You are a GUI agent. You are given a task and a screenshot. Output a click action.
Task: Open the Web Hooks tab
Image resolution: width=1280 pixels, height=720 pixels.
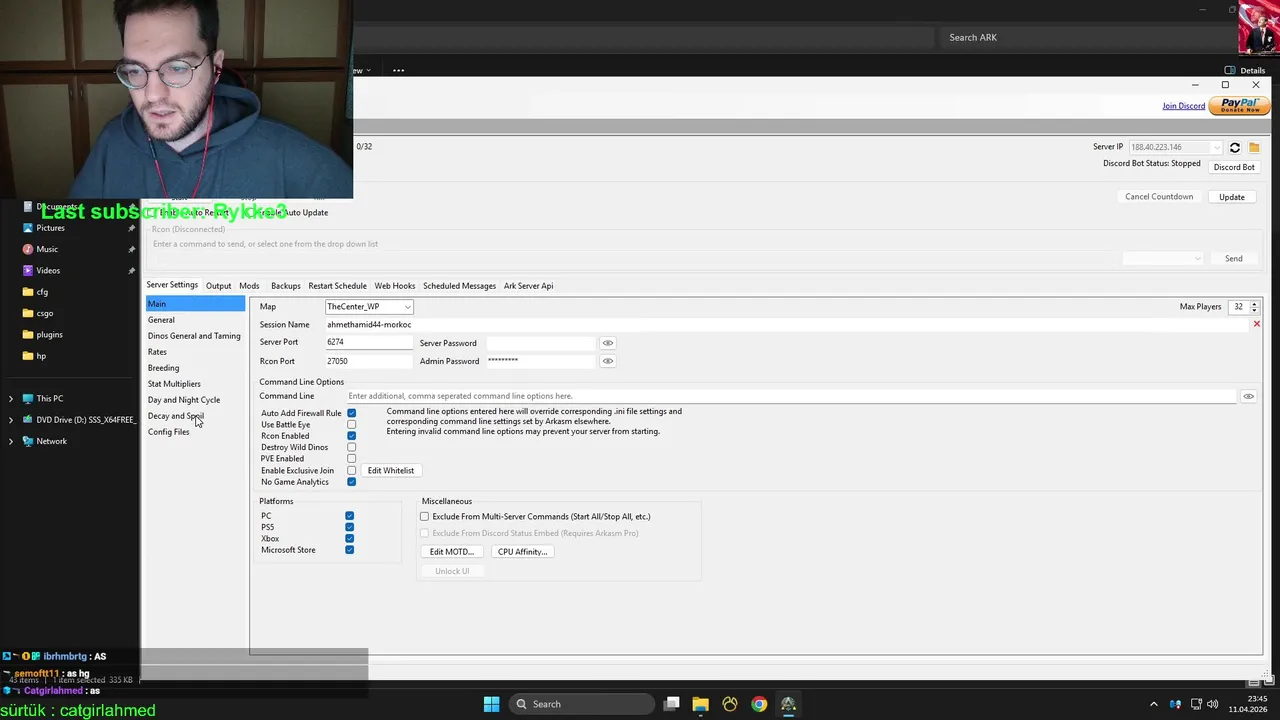(394, 286)
